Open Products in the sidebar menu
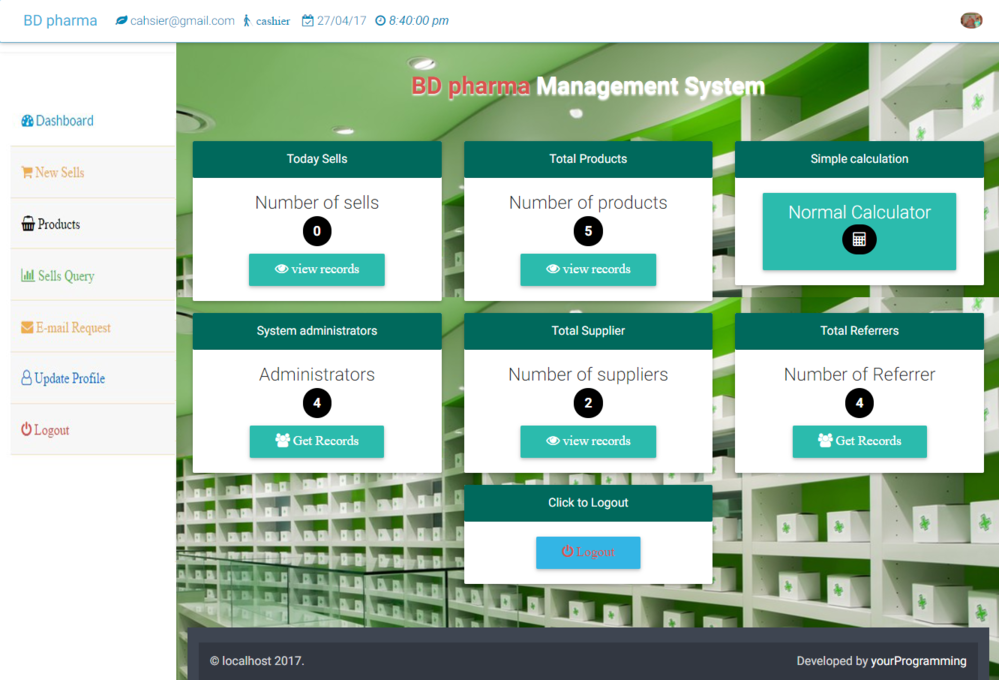 [58, 224]
